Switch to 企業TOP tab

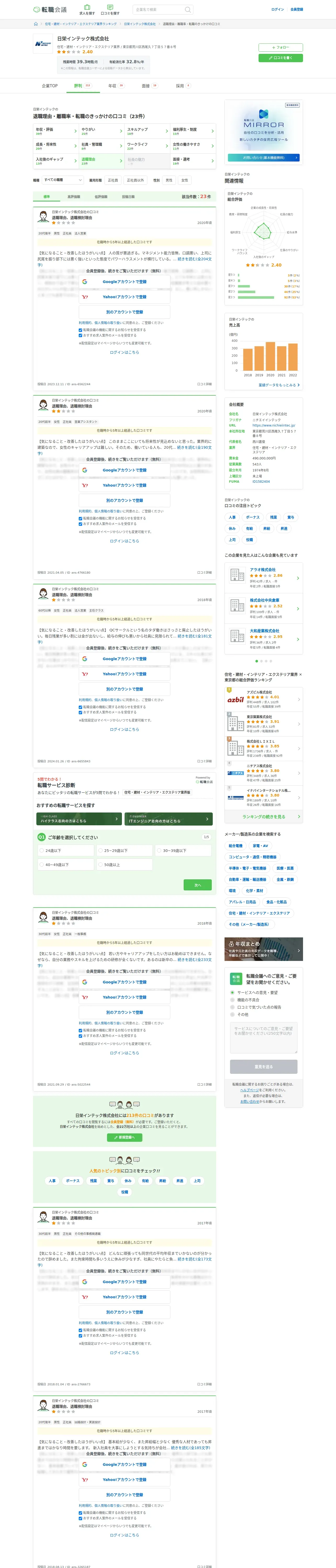(x=50, y=86)
